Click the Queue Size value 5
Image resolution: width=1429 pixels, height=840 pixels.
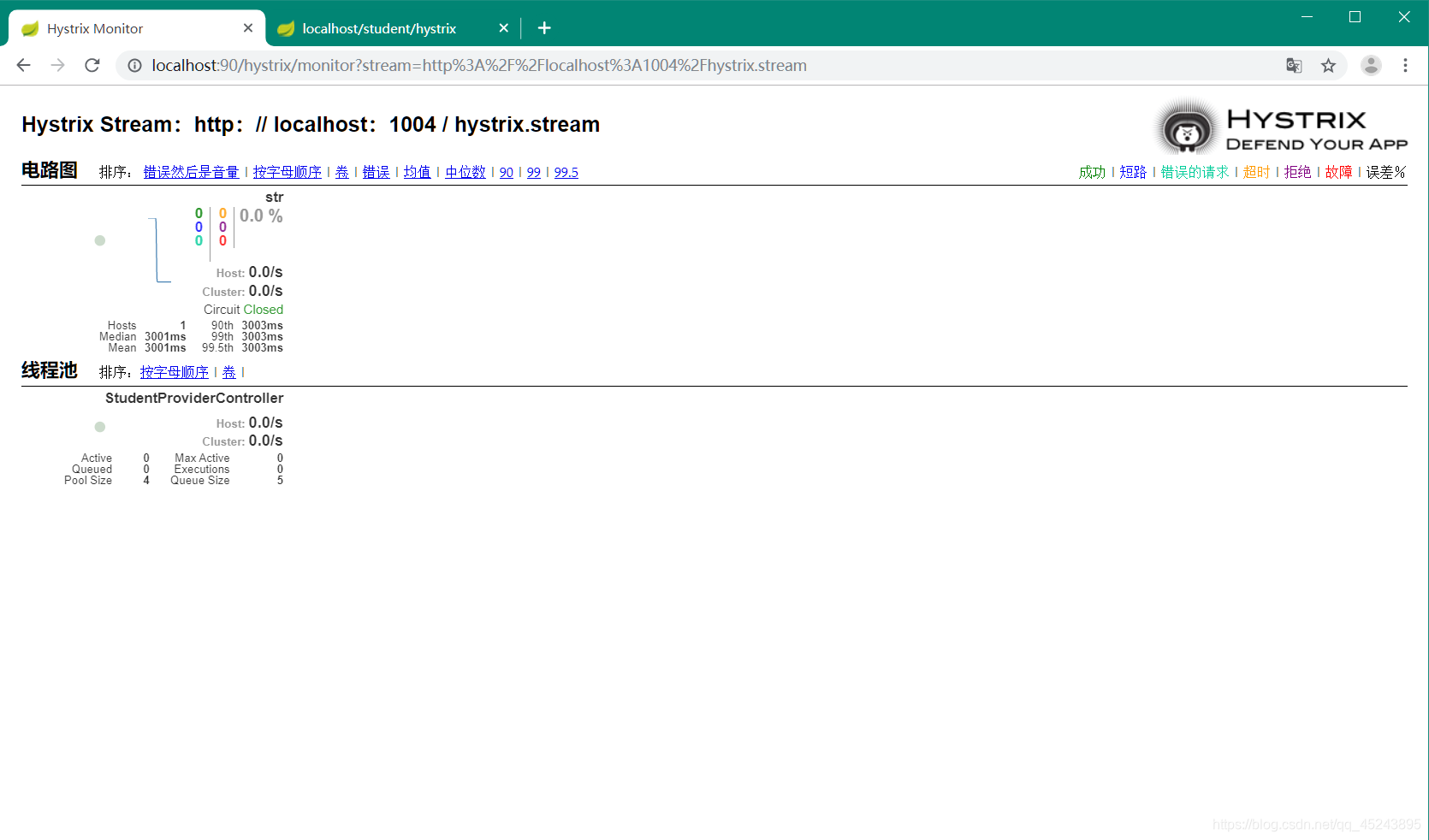(280, 481)
